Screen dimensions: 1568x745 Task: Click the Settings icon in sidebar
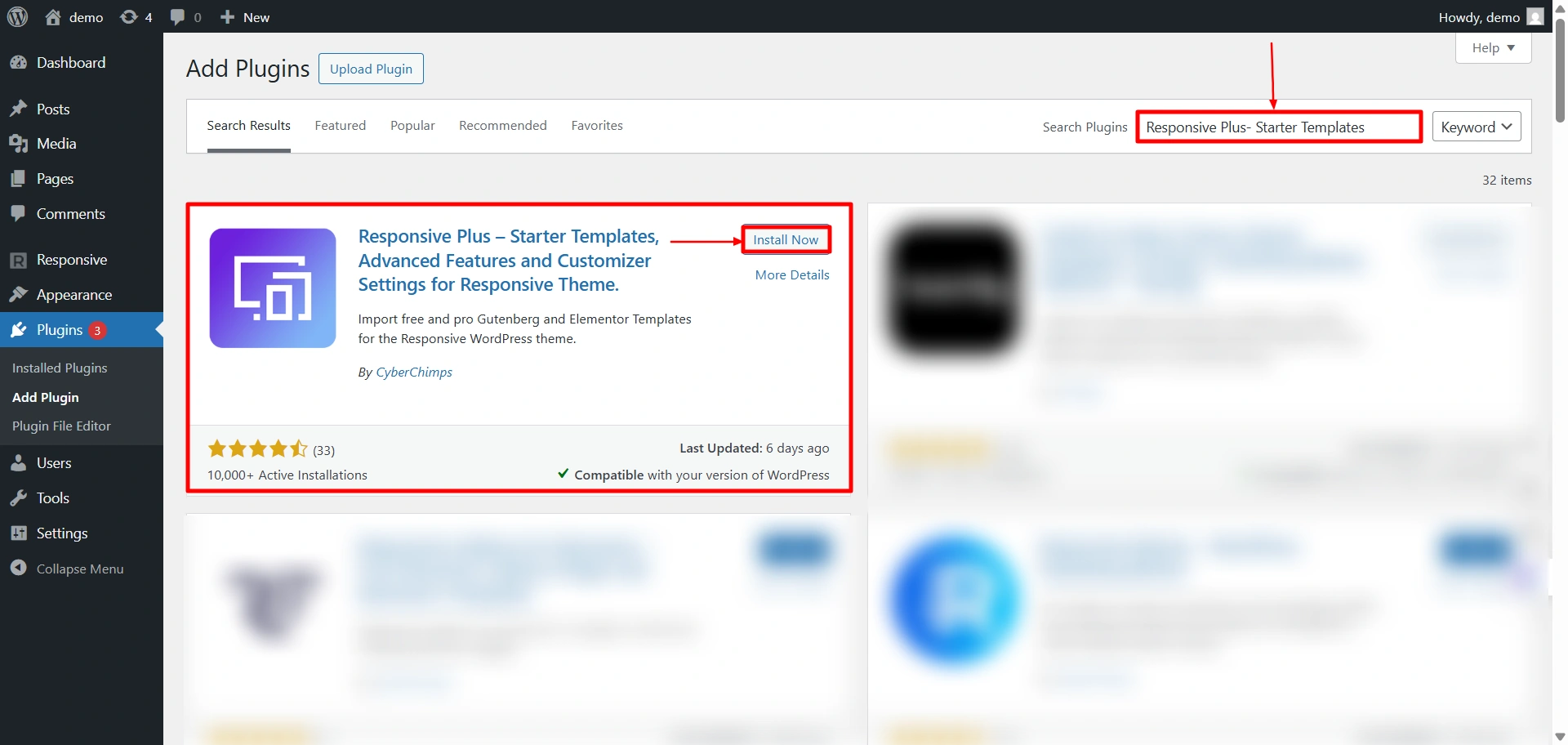[x=18, y=533]
